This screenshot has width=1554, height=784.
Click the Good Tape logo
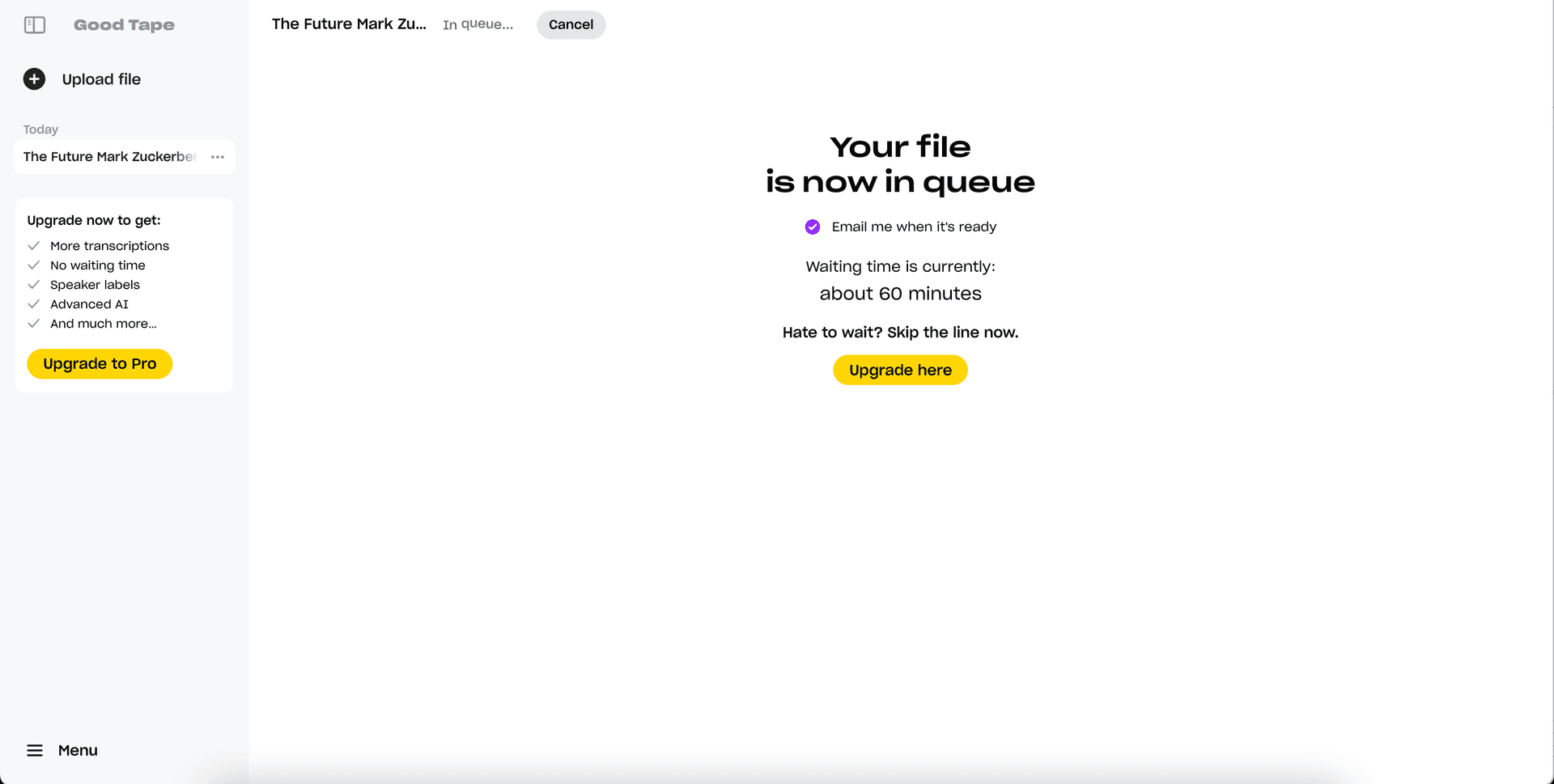click(124, 25)
